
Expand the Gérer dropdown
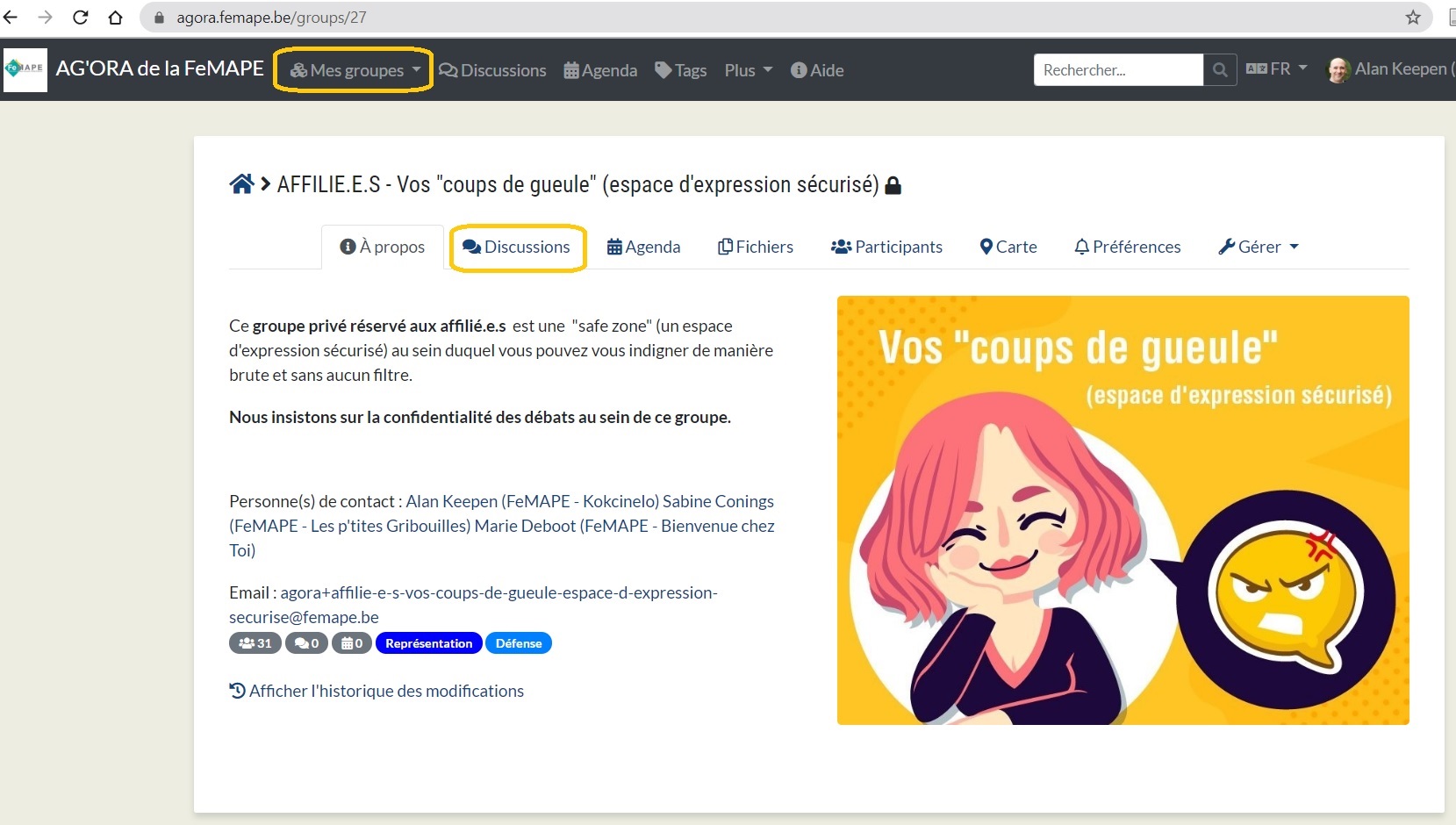click(1259, 247)
